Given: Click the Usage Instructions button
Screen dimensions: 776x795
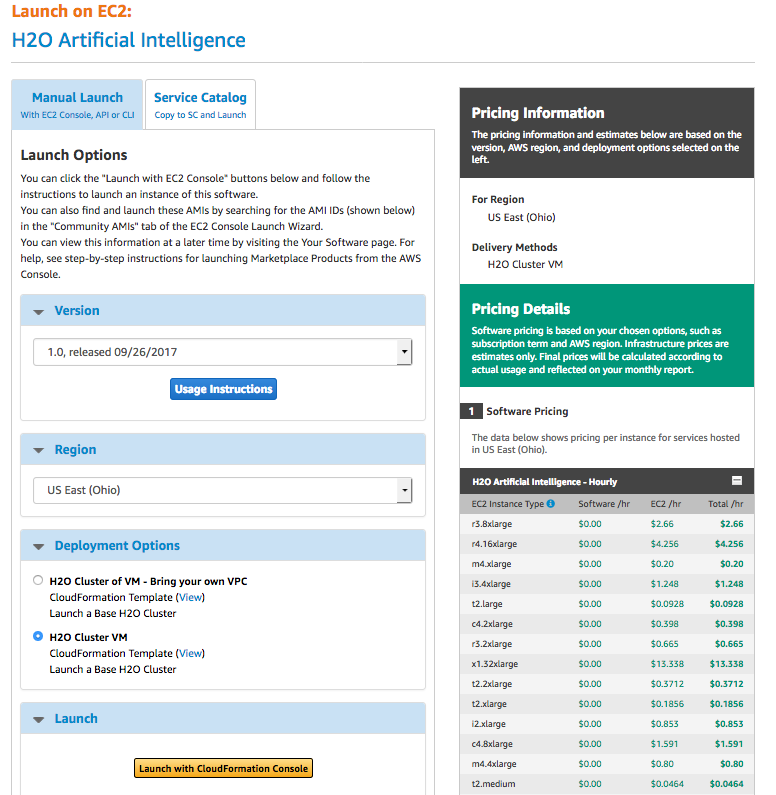Looking at the screenshot, I should tap(224, 389).
